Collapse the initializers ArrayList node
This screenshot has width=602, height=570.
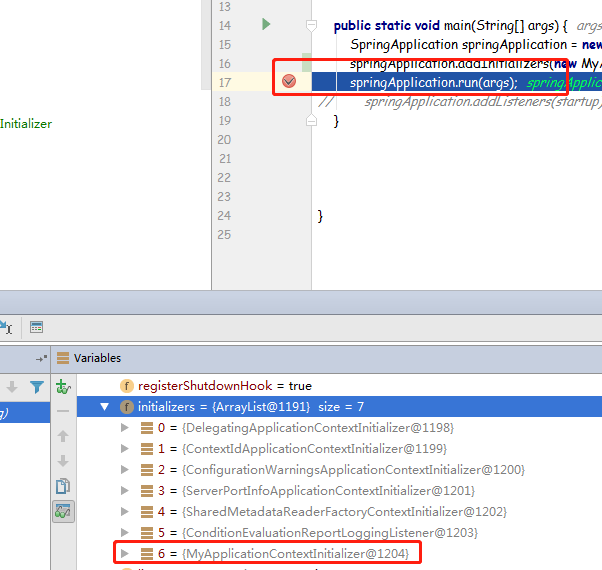[104, 407]
